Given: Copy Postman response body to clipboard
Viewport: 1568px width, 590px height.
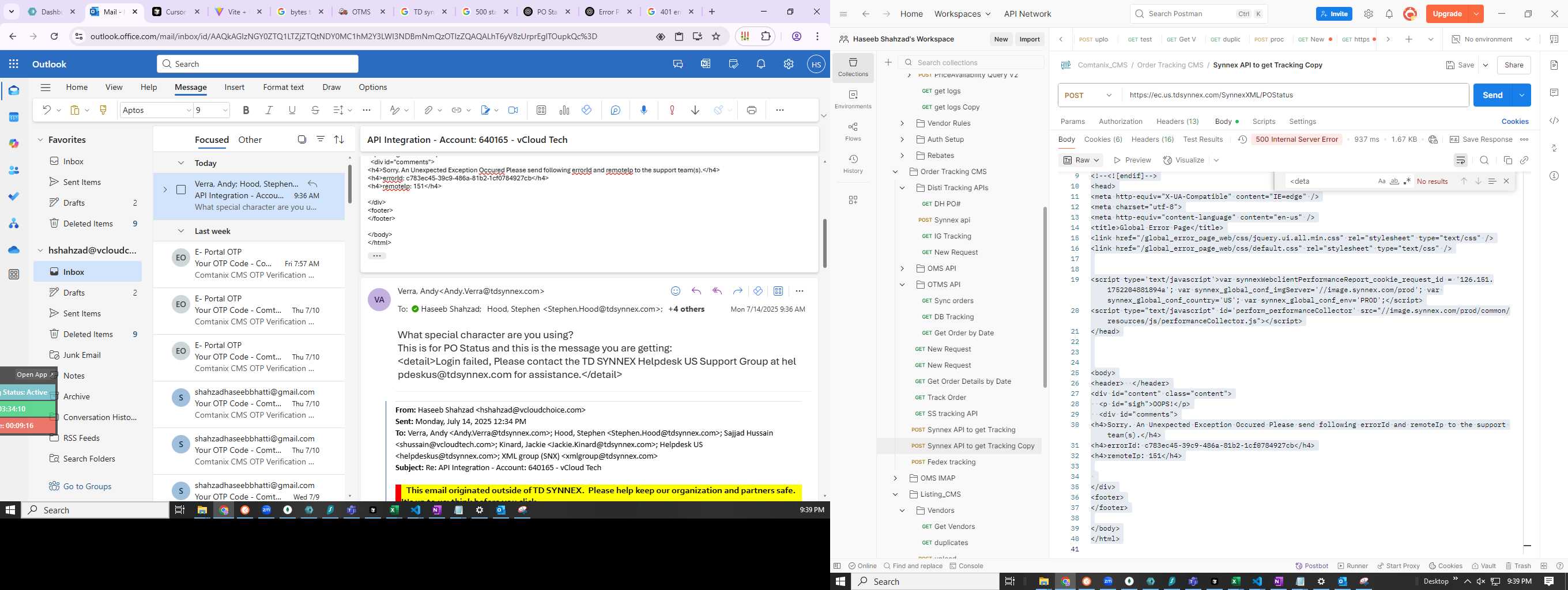Looking at the screenshot, I should (1507, 160).
